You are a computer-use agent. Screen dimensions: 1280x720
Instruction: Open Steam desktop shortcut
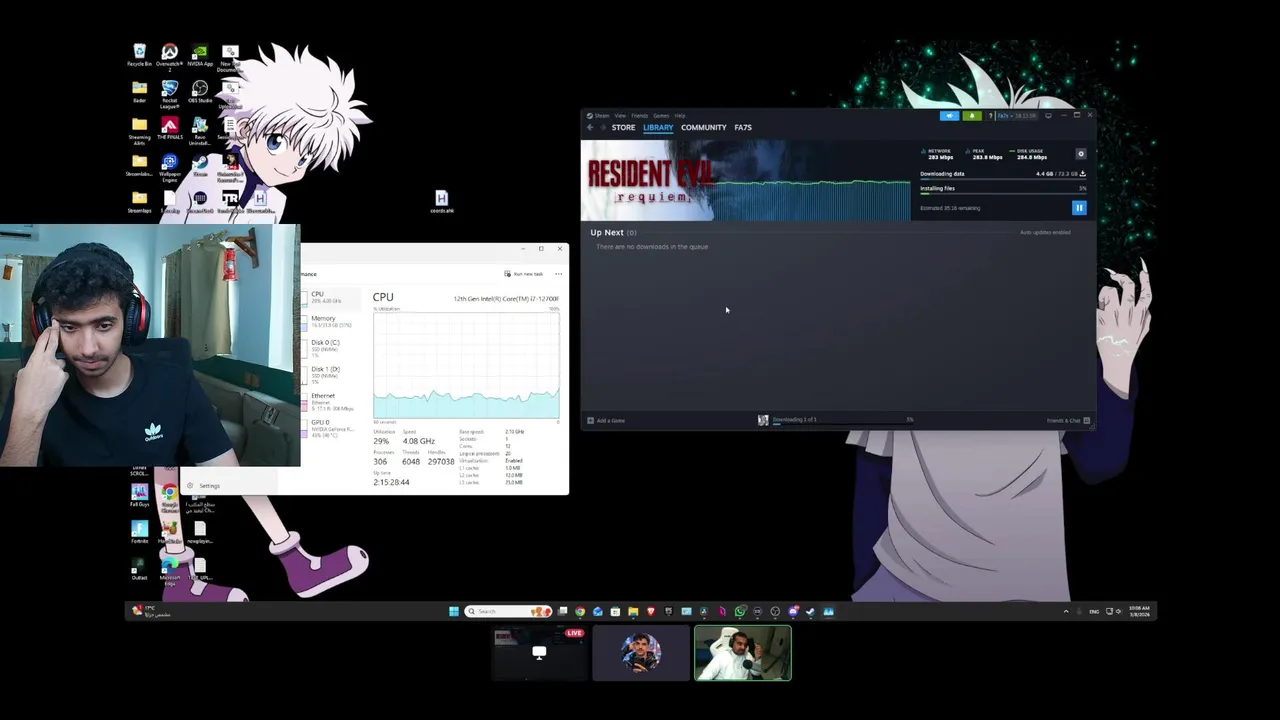coord(200,166)
